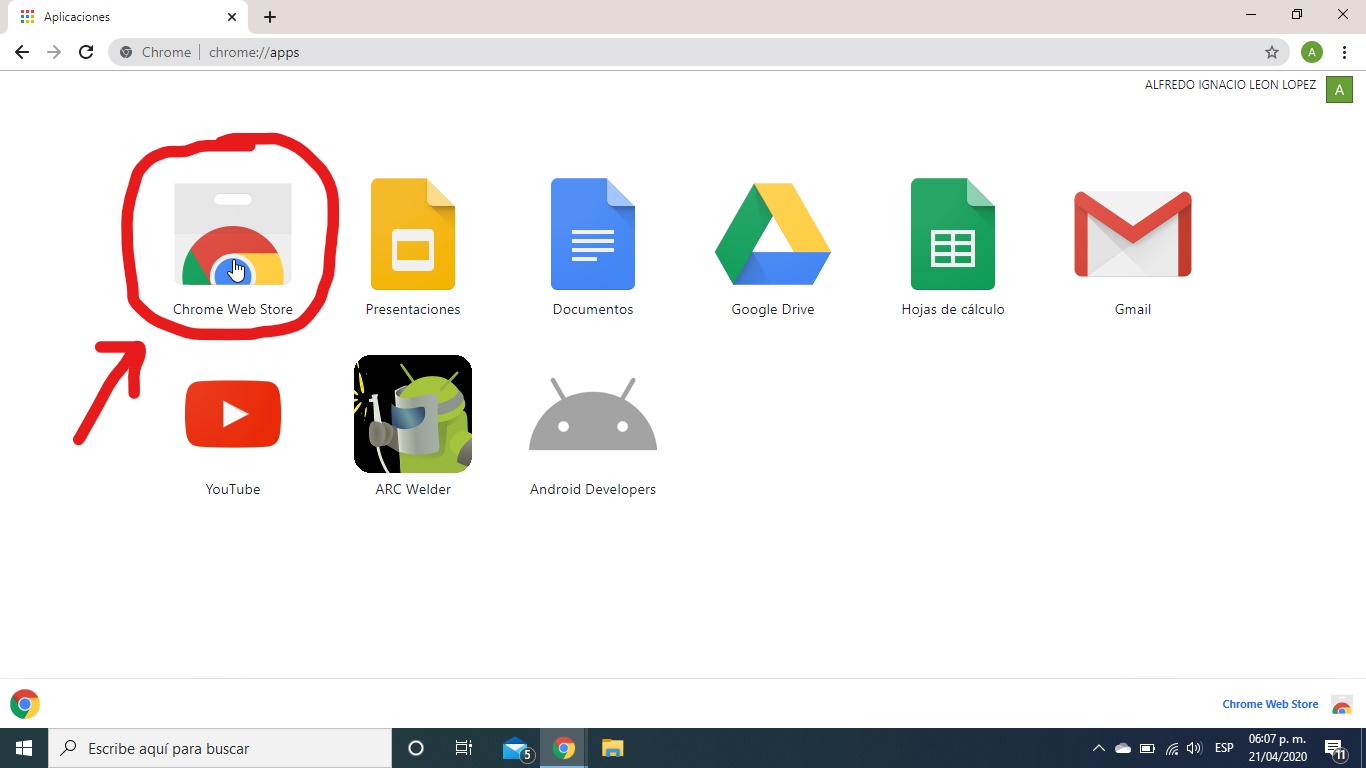
Task: Open the taskbar clock and date
Action: coord(1277,748)
